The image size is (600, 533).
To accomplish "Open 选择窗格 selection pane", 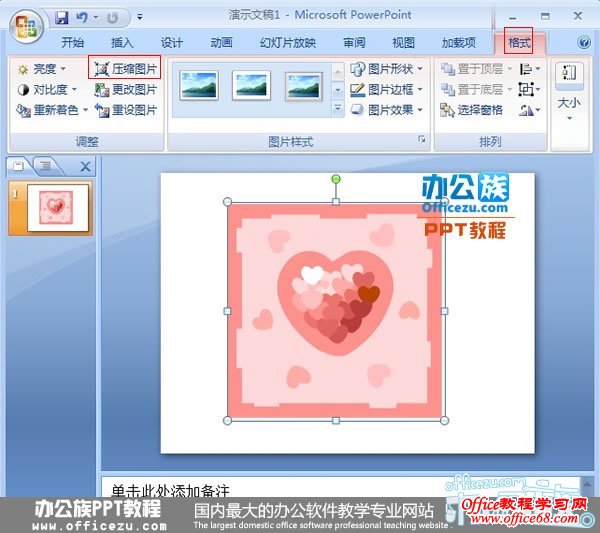I will tap(471, 110).
